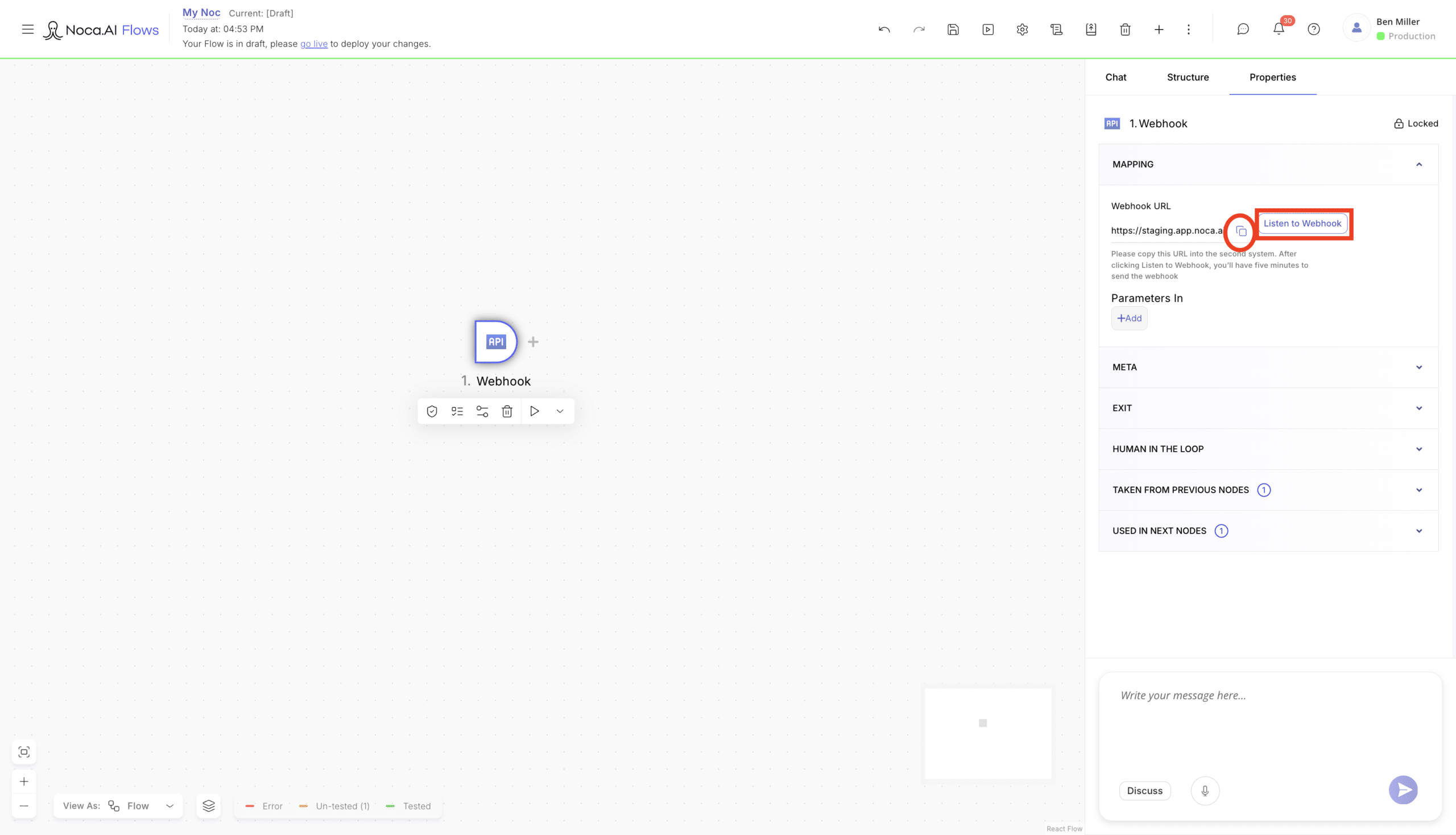Open the three-dot more options menu
The width and height of the screenshot is (1456, 835).
point(1188,29)
